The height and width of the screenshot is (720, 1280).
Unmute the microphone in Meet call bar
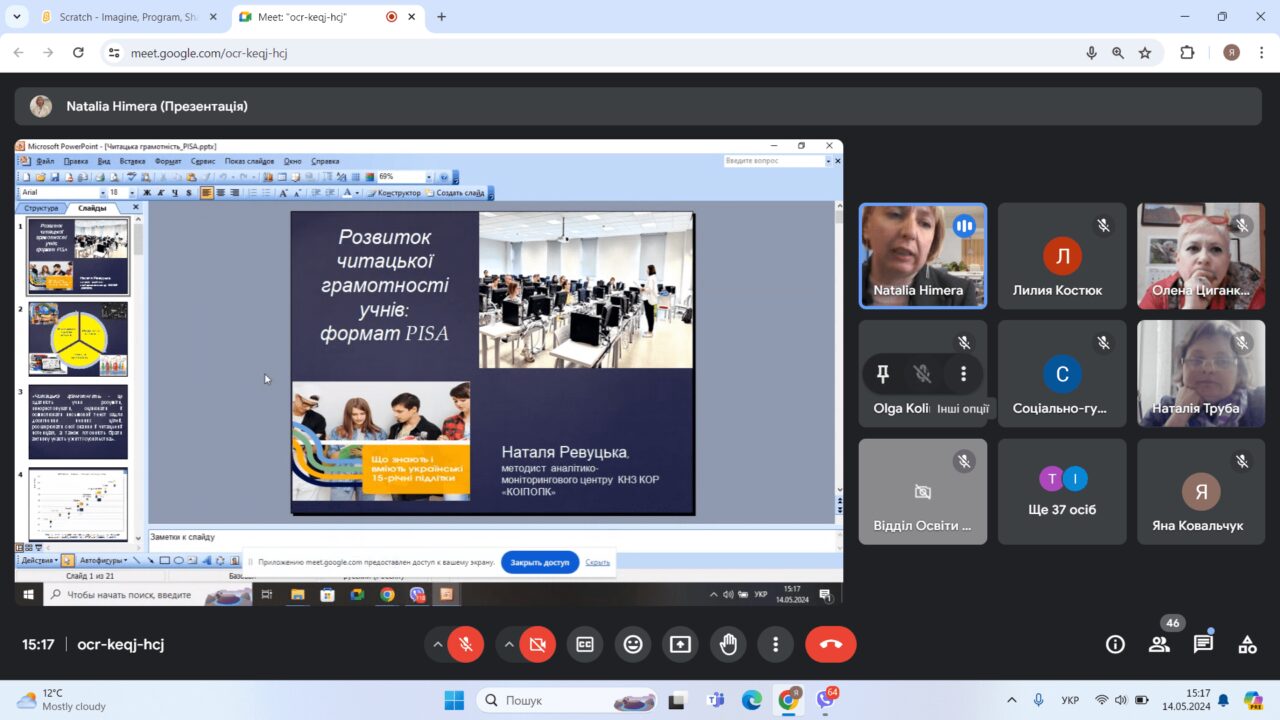click(x=465, y=645)
